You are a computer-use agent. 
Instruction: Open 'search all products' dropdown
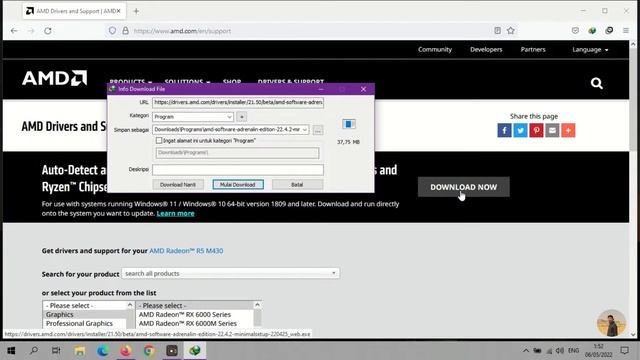(x=231, y=273)
